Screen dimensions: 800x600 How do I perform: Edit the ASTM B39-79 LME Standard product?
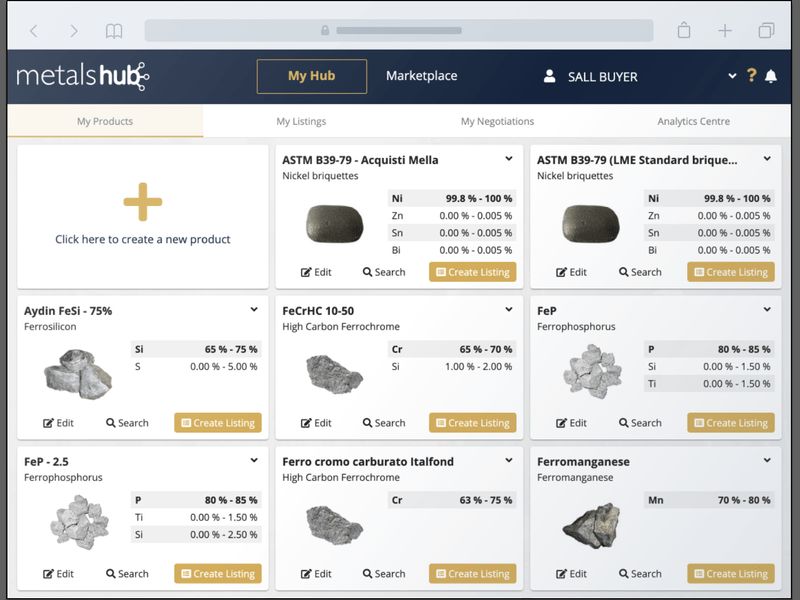tap(571, 272)
